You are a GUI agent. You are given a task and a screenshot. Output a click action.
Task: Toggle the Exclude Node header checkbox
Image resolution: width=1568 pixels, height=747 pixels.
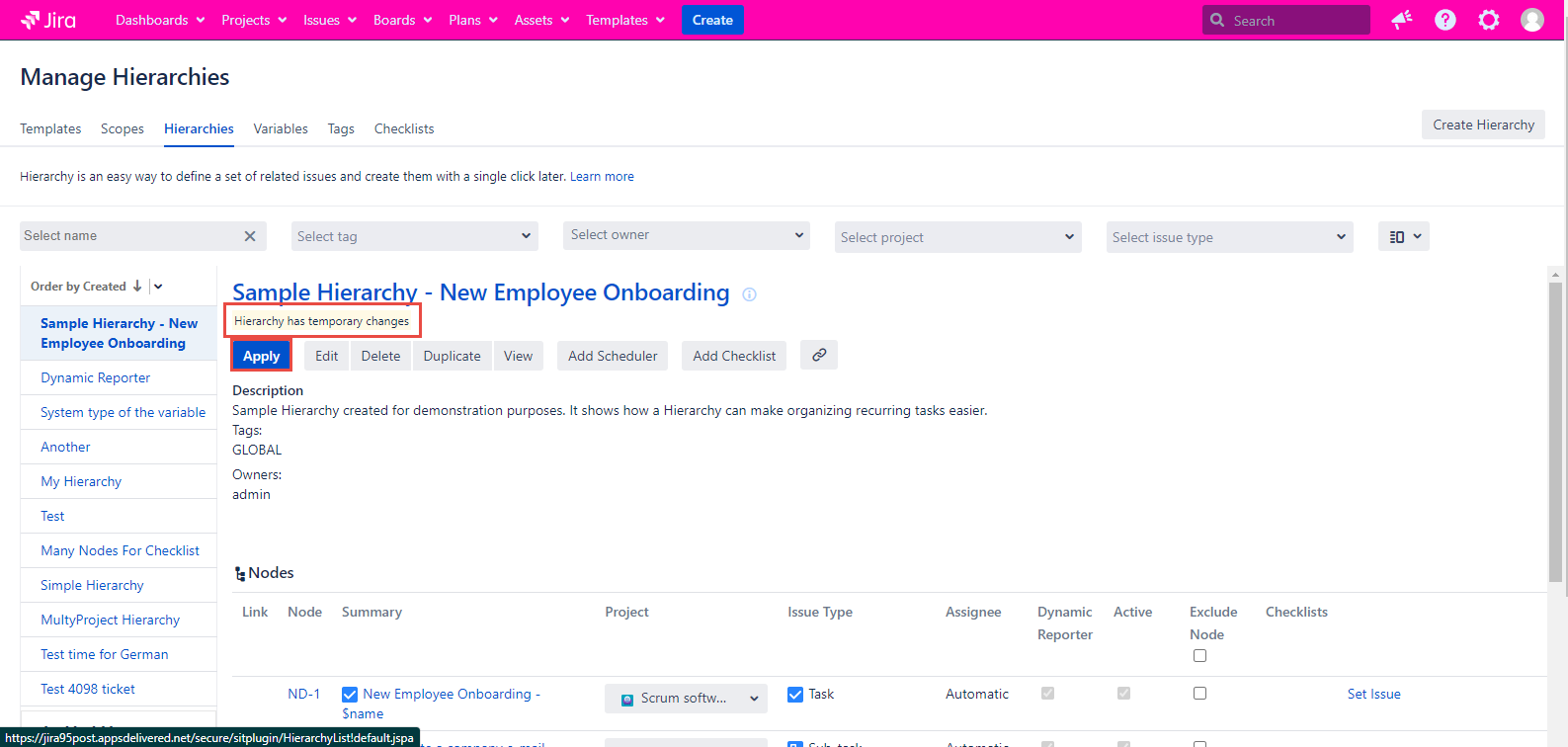pyautogui.click(x=1199, y=656)
